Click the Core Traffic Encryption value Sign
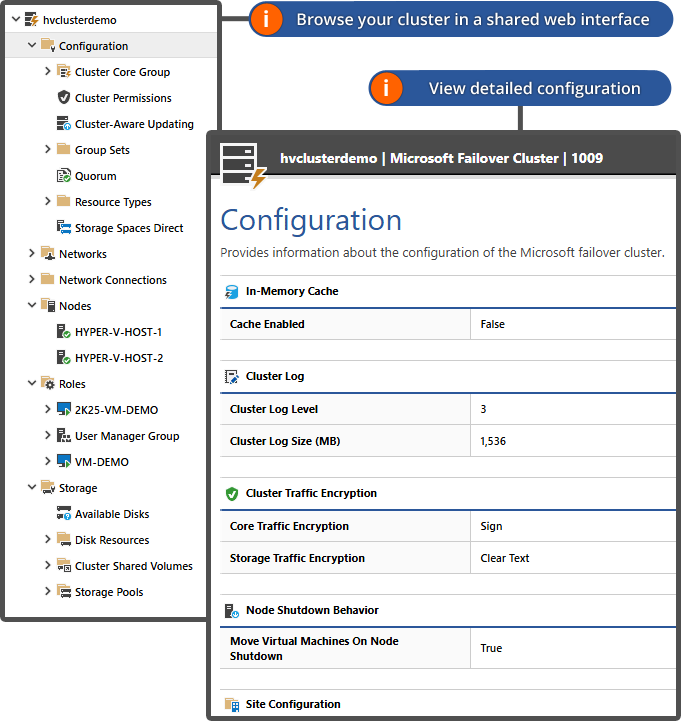Screen dimensions: 681x721 [x=491, y=526]
